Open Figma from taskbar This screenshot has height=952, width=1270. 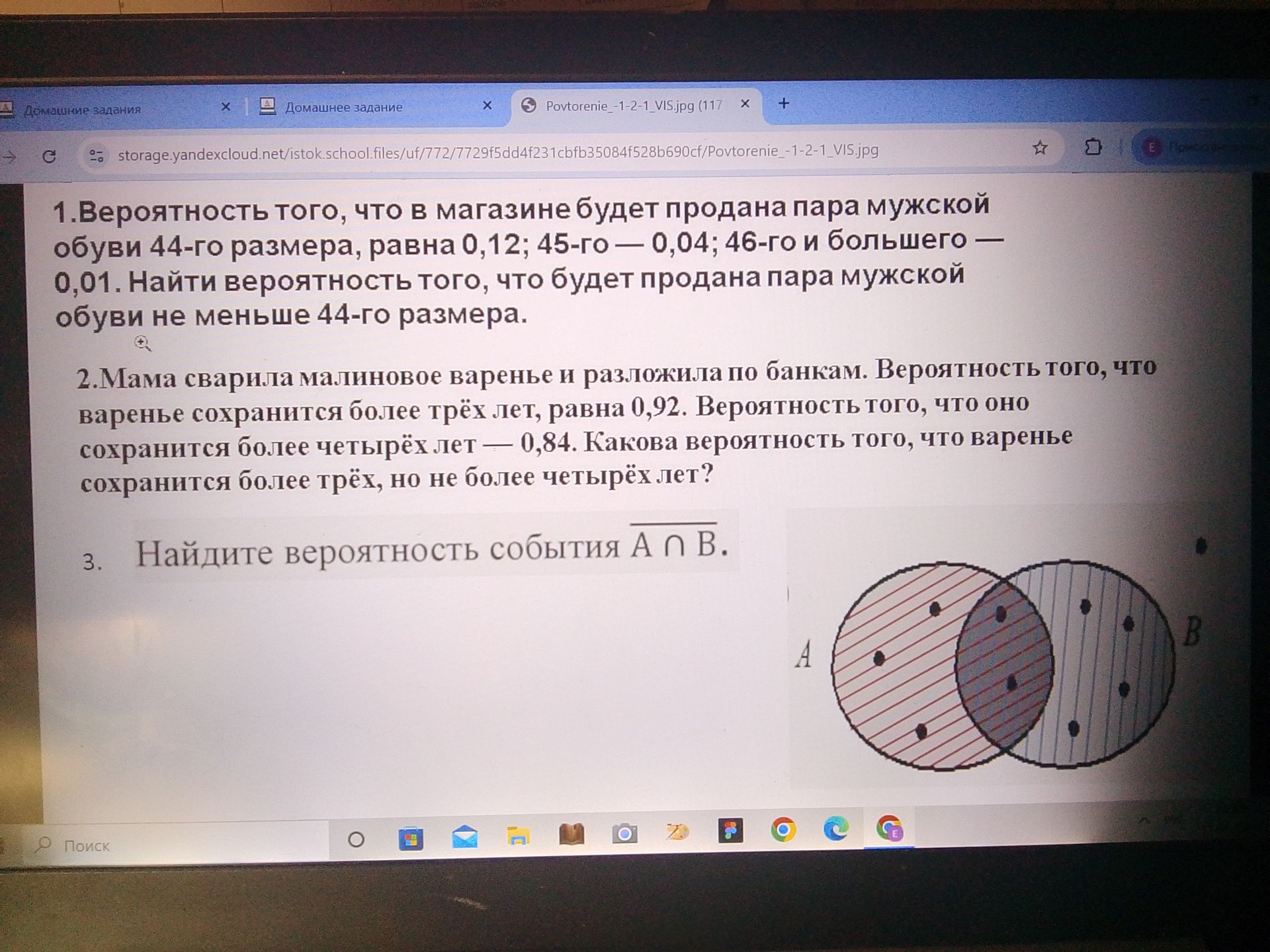pyautogui.click(x=730, y=831)
